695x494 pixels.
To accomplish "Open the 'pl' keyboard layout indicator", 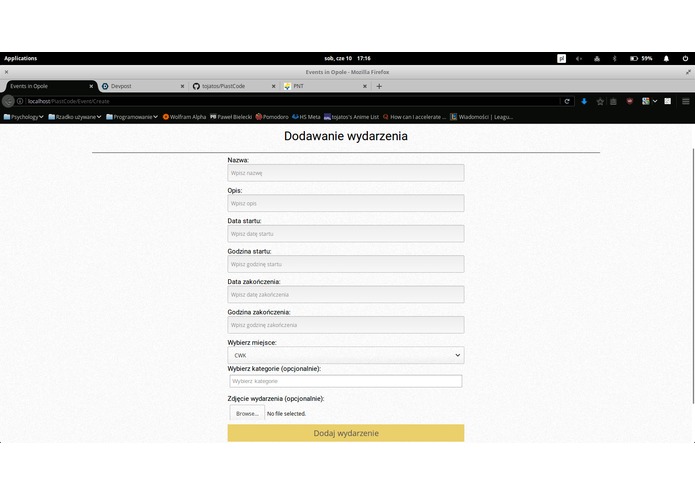I will (561, 58).
